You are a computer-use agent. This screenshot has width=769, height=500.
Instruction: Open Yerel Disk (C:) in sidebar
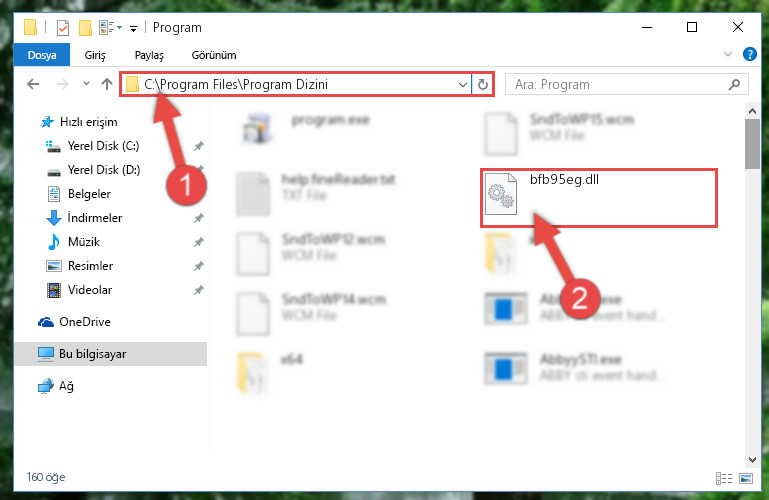tap(103, 146)
